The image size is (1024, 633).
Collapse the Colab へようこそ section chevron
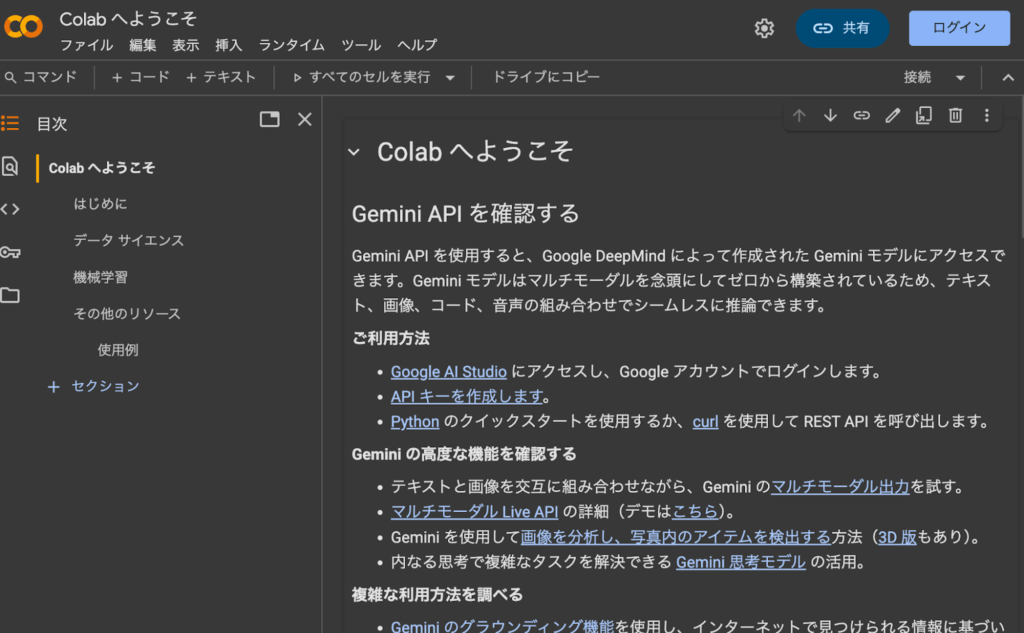[354, 152]
